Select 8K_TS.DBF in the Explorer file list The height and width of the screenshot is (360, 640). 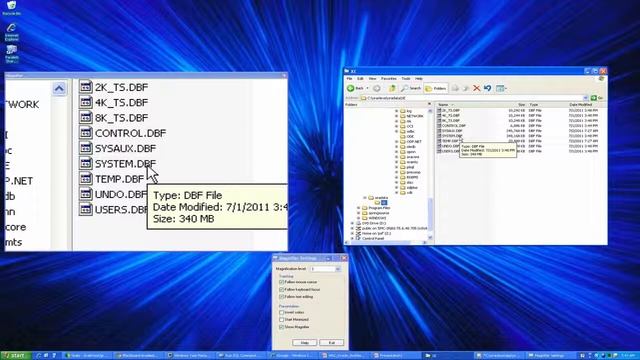click(451, 121)
